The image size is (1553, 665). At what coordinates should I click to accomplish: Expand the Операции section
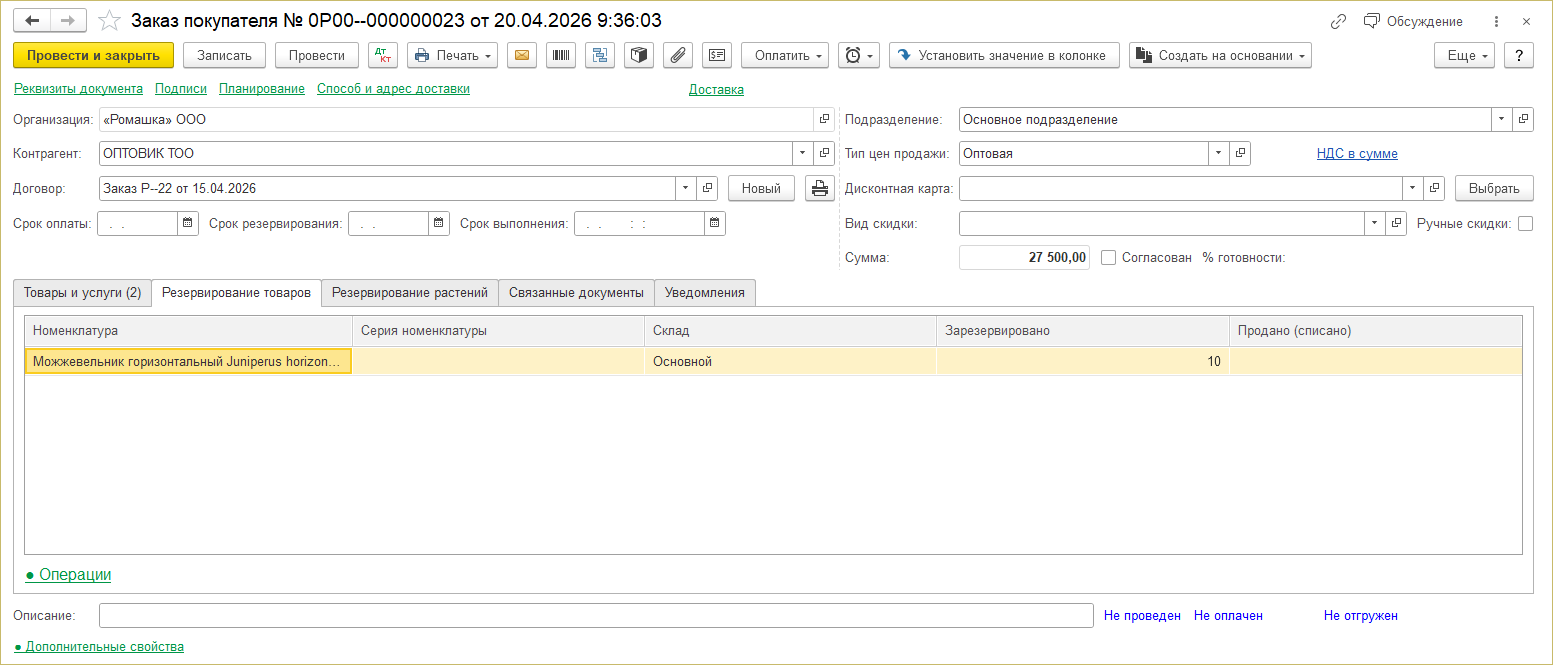click(x=68, y=575)
